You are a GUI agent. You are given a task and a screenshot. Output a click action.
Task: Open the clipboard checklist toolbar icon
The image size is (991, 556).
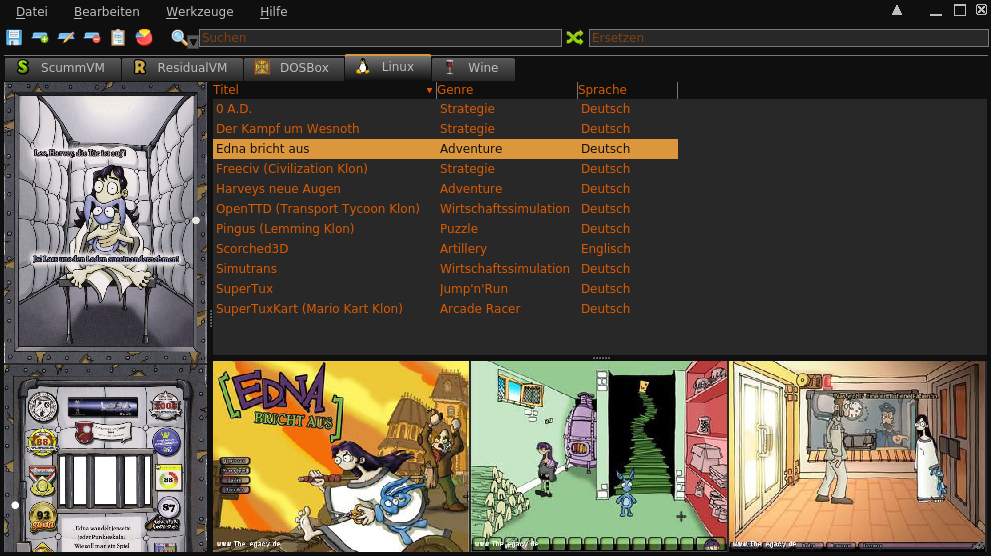point(118,37)
